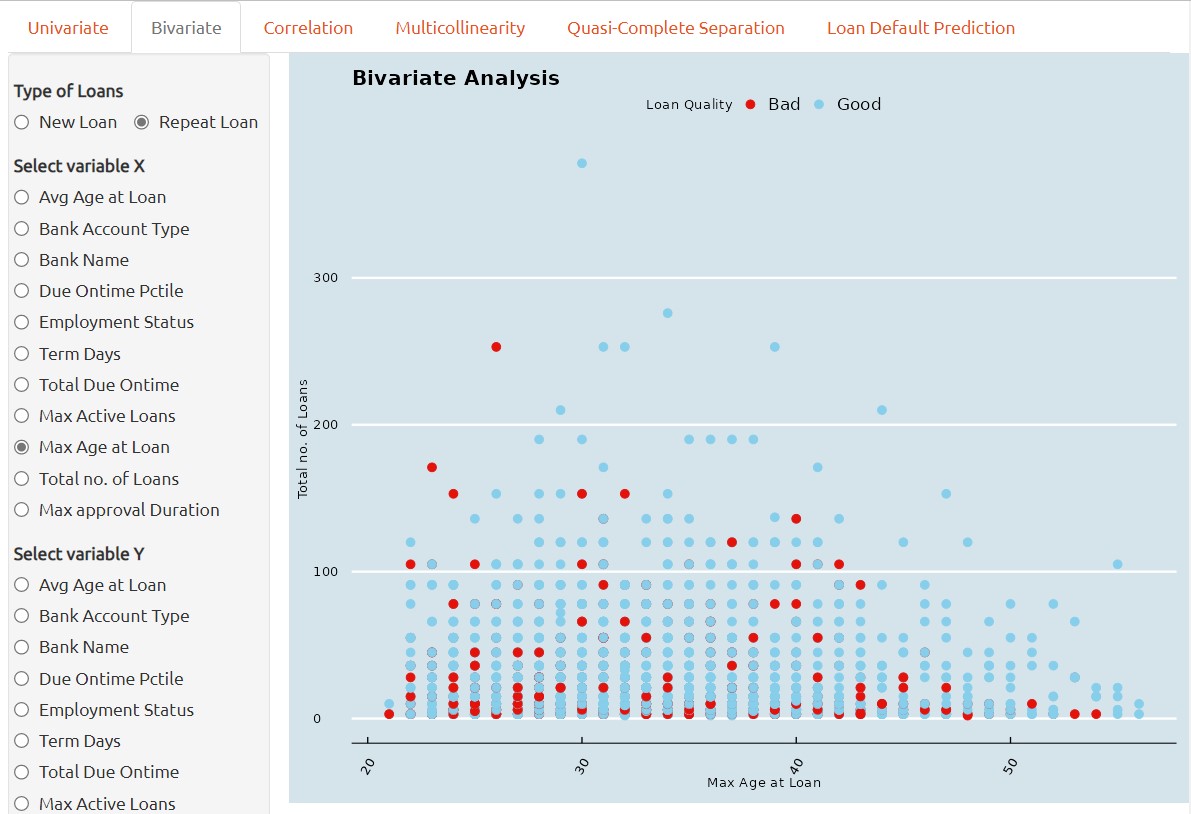The image size is (1191, 814).
Task: Choose Term Days as variable Y
Action: [x=22, y=742]
